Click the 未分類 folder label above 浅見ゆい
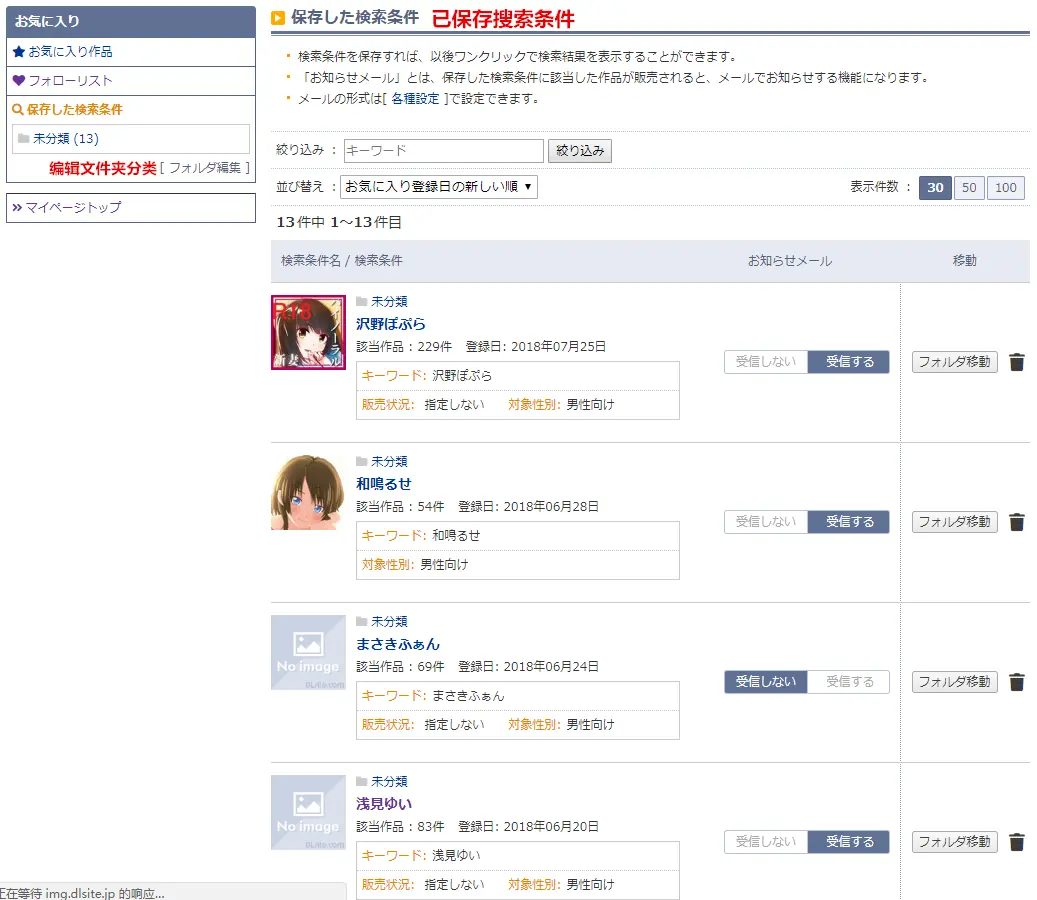Image resolution: width=1037 pixels, height=900 pixels. [x=389, y=782]
